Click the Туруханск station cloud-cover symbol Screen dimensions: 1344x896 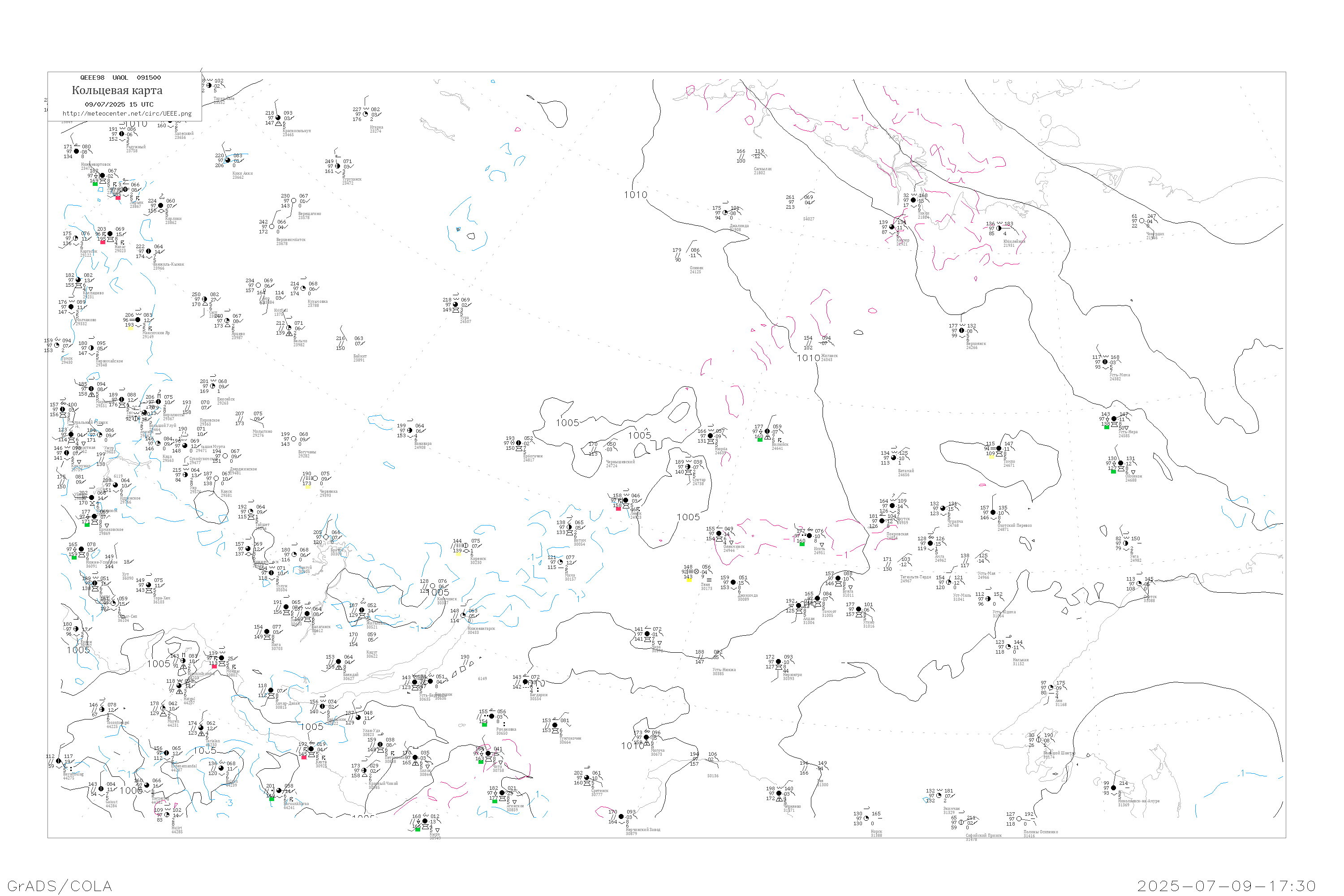(x=338, y=166)
